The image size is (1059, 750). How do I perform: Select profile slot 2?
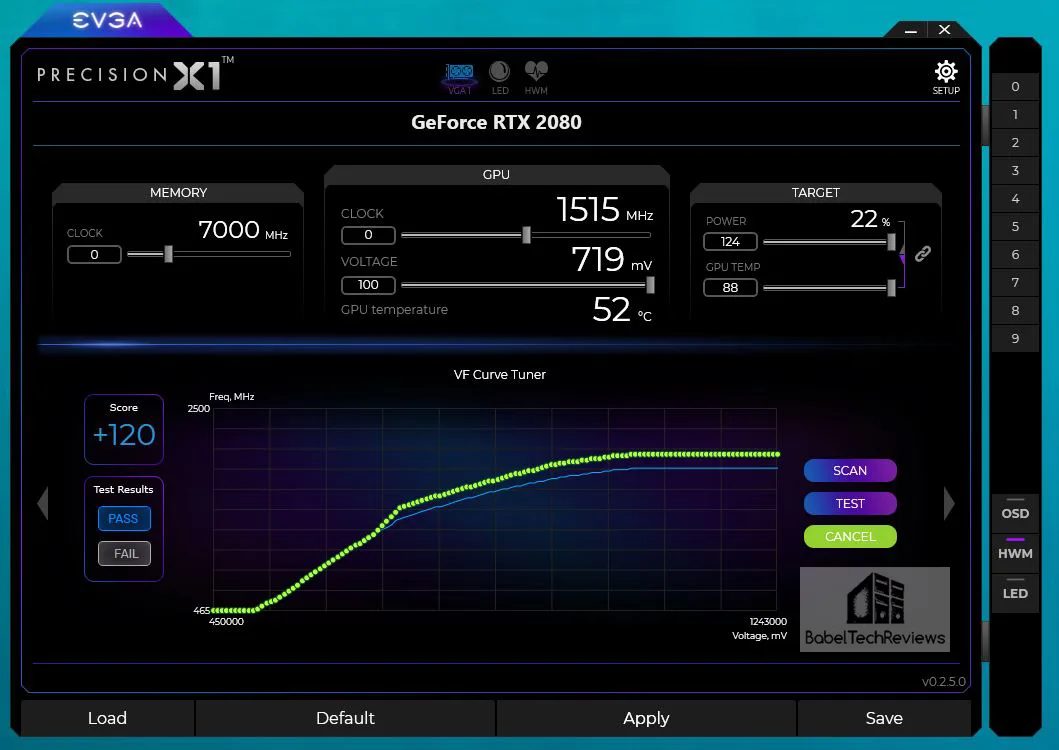pos(1015,143)
